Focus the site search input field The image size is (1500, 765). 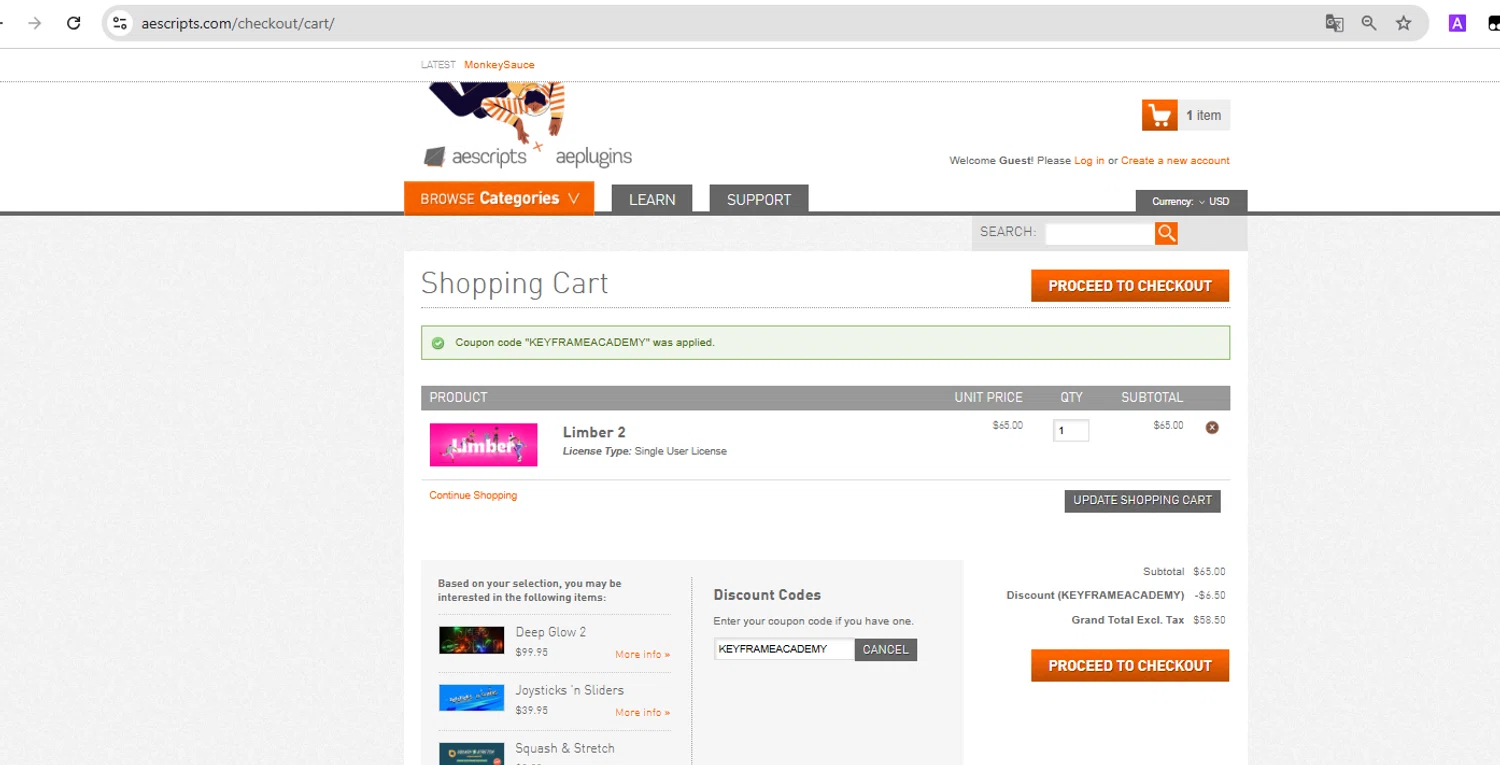(x=1100, y=233)
